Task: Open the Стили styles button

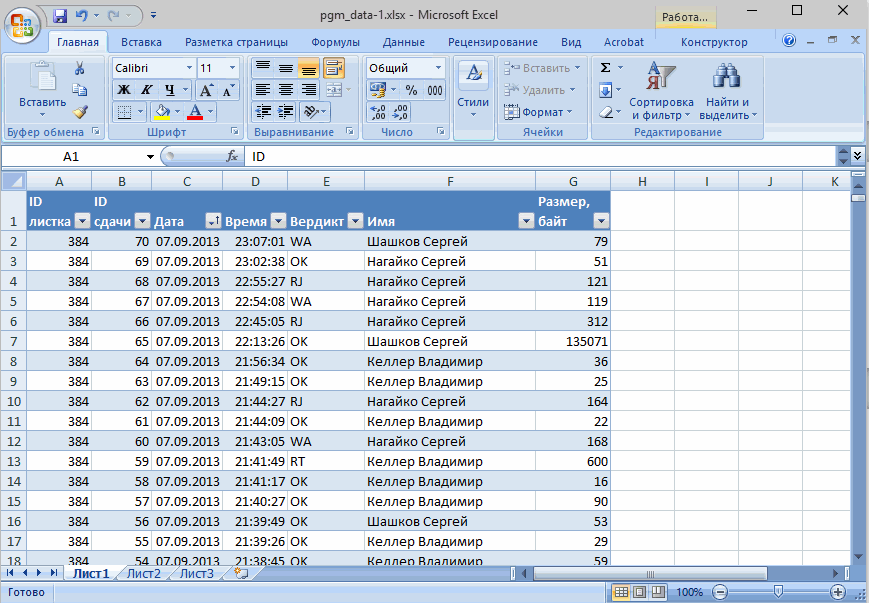Action: 473,90
